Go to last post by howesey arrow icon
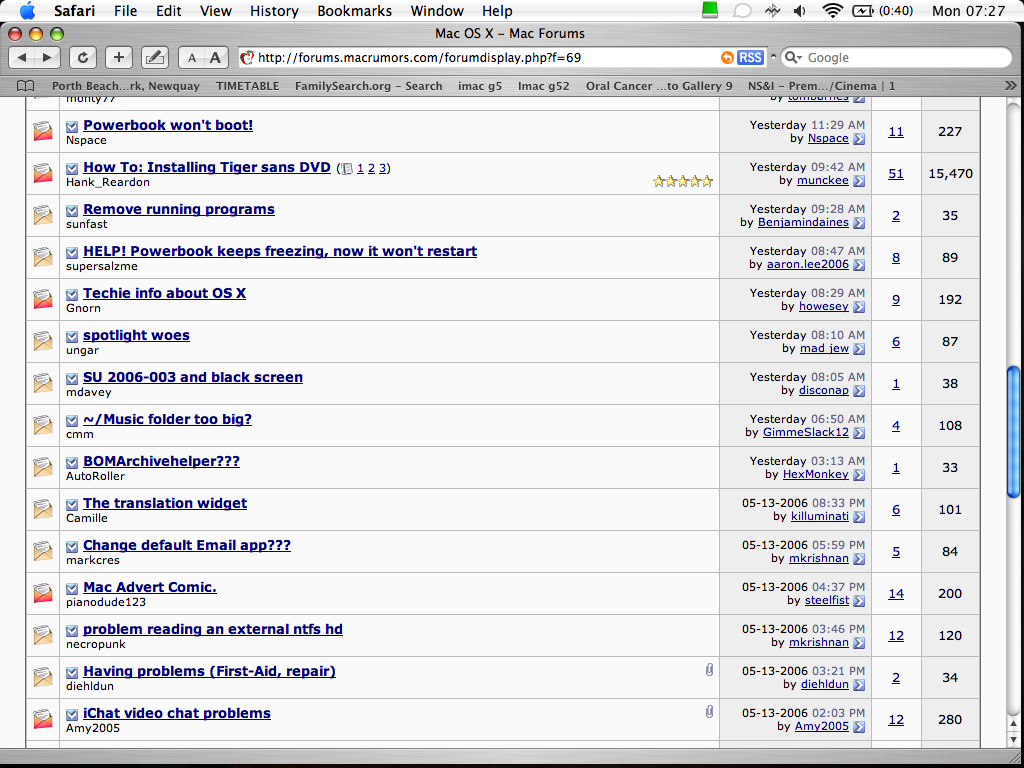Viewport: 1024px width, 768px height. pos(859,306)
